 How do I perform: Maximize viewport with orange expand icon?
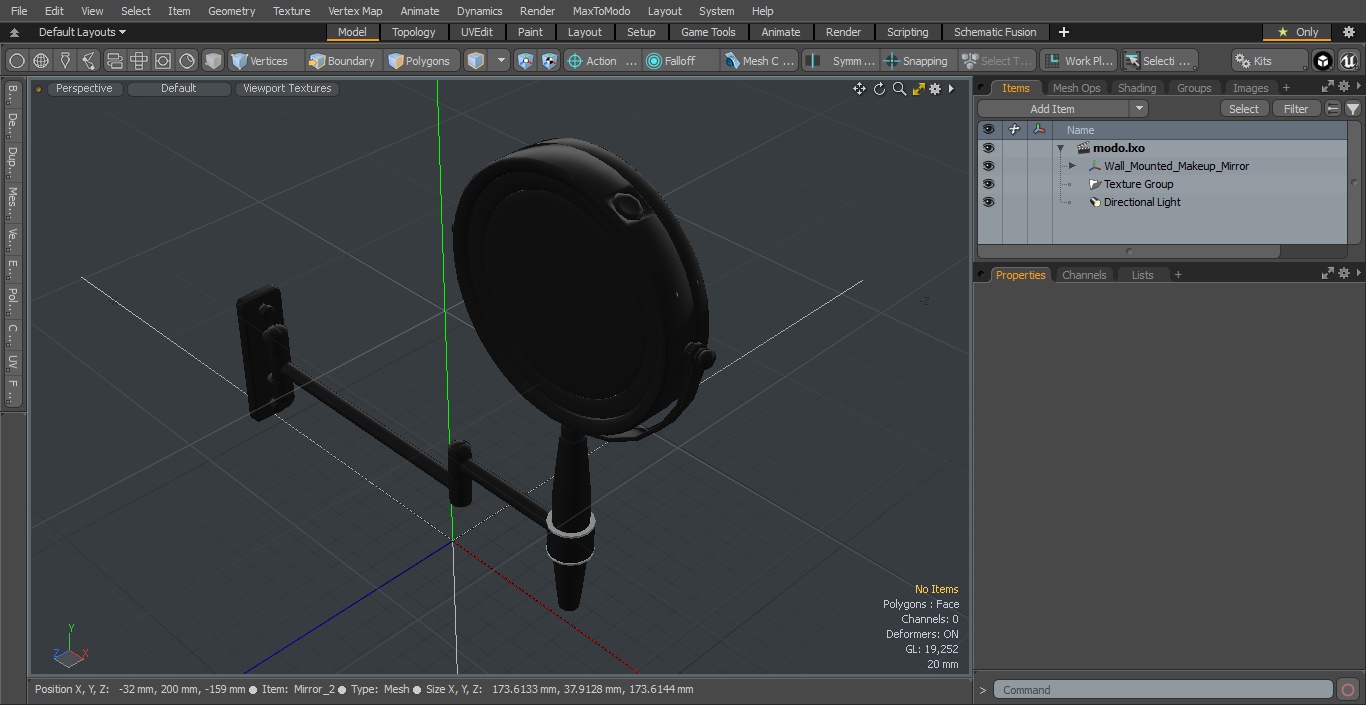coord(918,89)
